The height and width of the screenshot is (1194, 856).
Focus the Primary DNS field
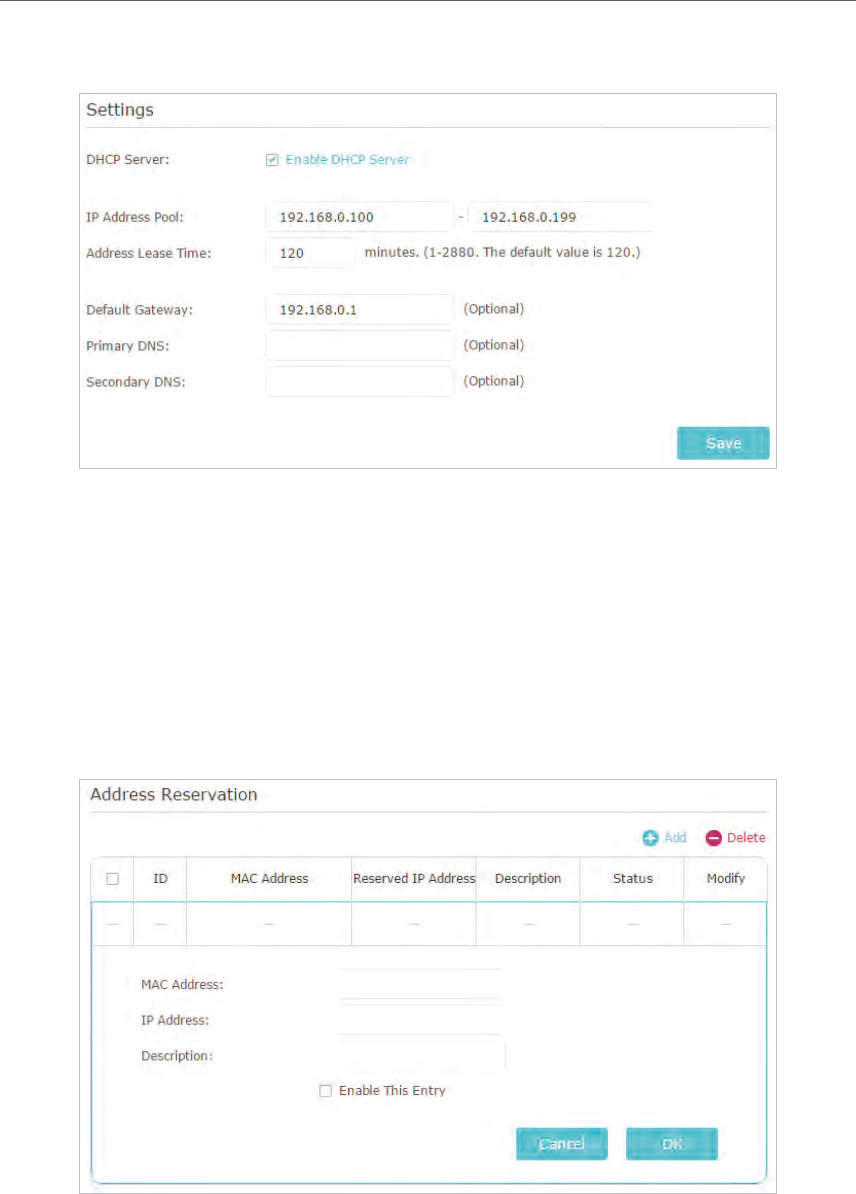[x=359, y=346]
